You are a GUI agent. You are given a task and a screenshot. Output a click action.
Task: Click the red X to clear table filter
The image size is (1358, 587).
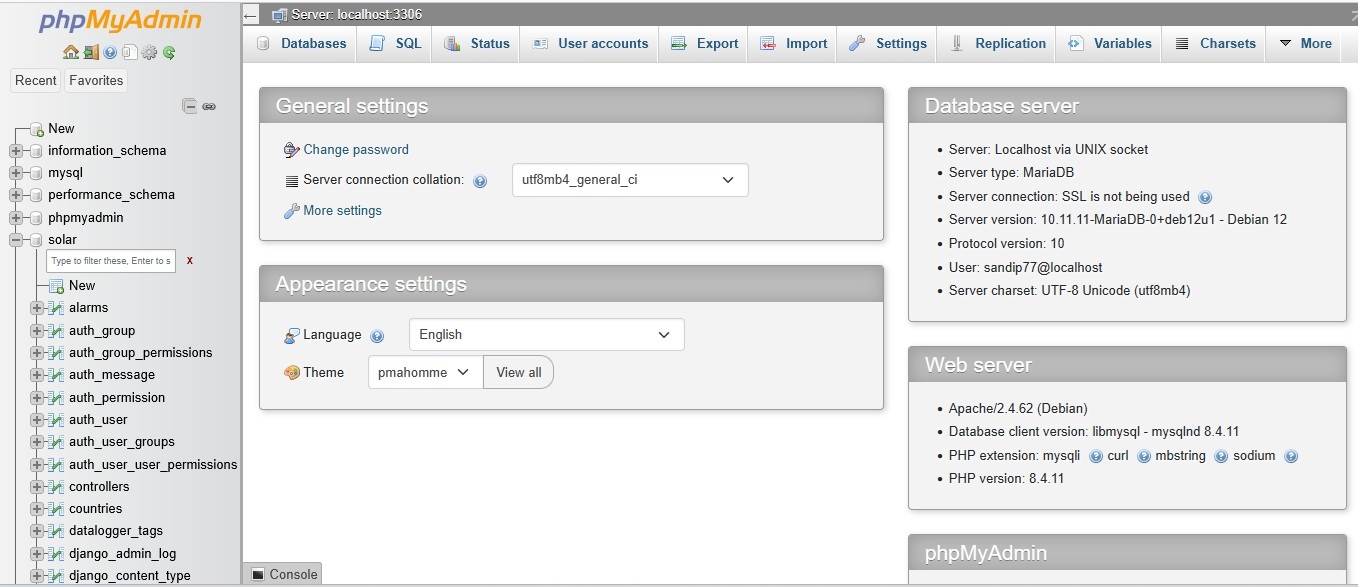[190, 261]
